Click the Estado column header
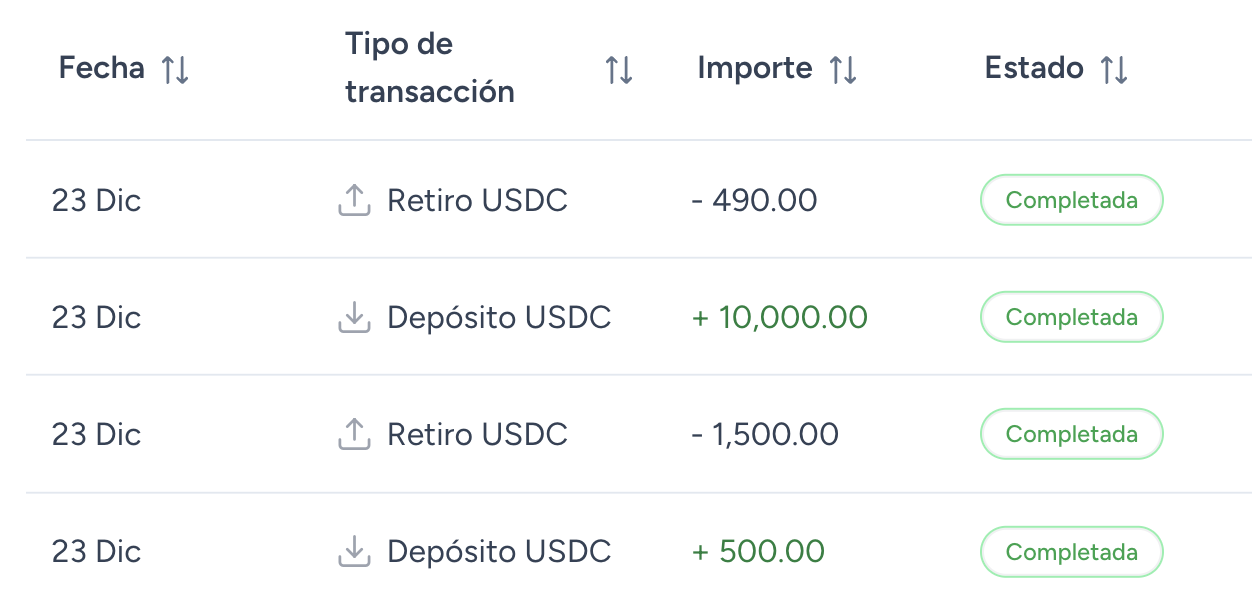Image resolution: width=1252 pixels, height=602 pixels. click(x=1034, y=68)
